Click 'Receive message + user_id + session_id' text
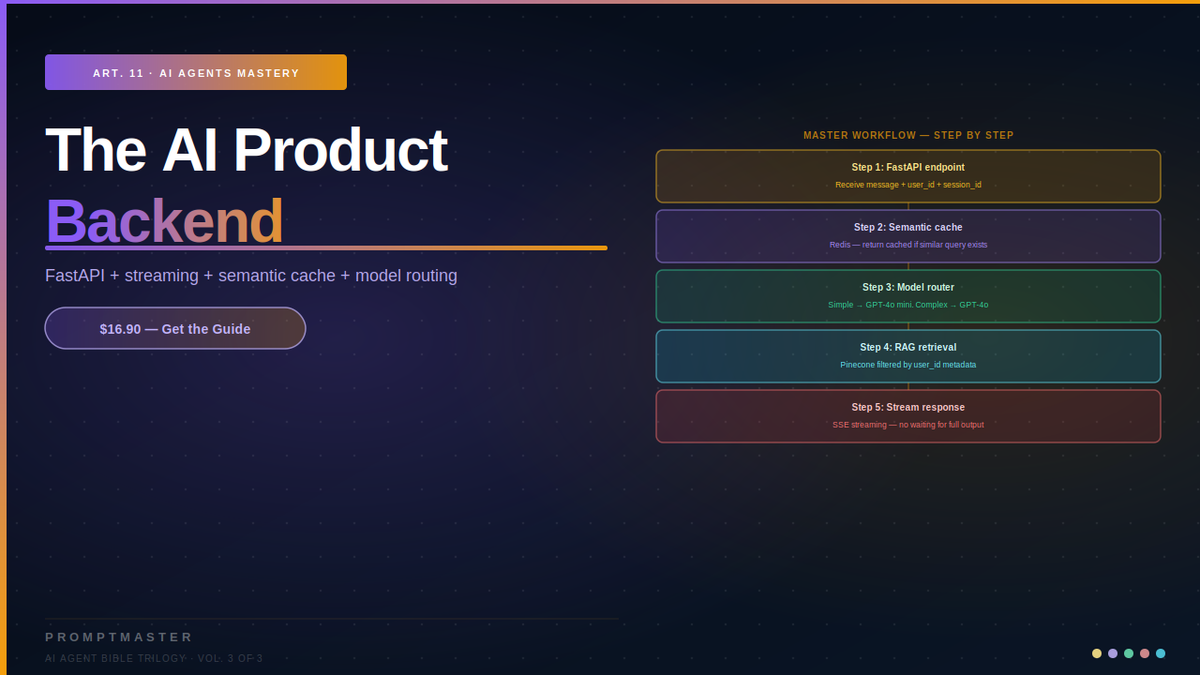Viewport: 1200px width, 675px height. pos(908,185)
